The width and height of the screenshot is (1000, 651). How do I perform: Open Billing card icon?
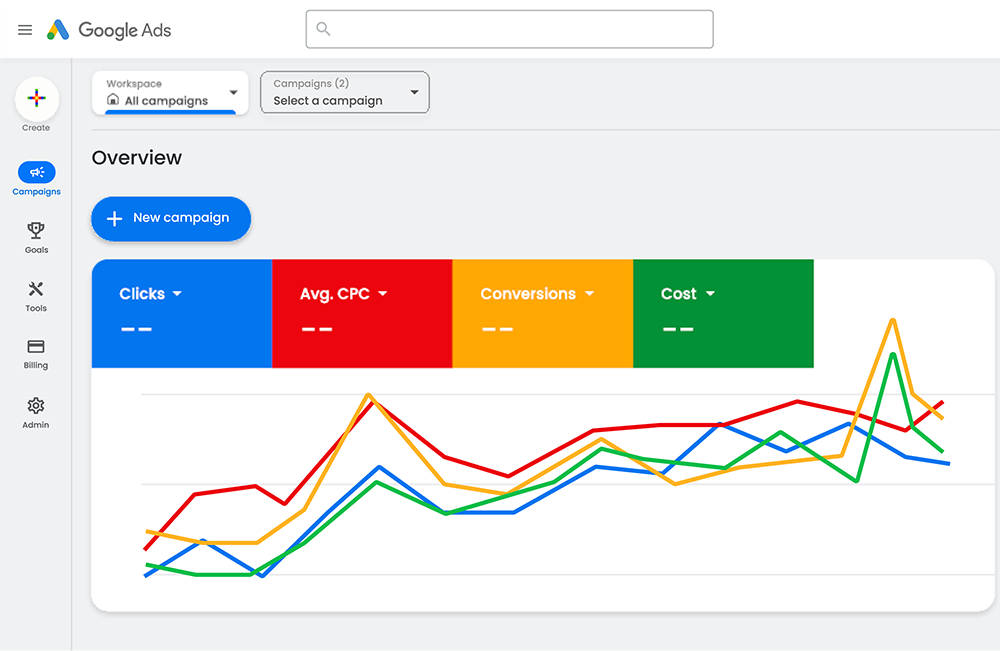coord(36,347)
